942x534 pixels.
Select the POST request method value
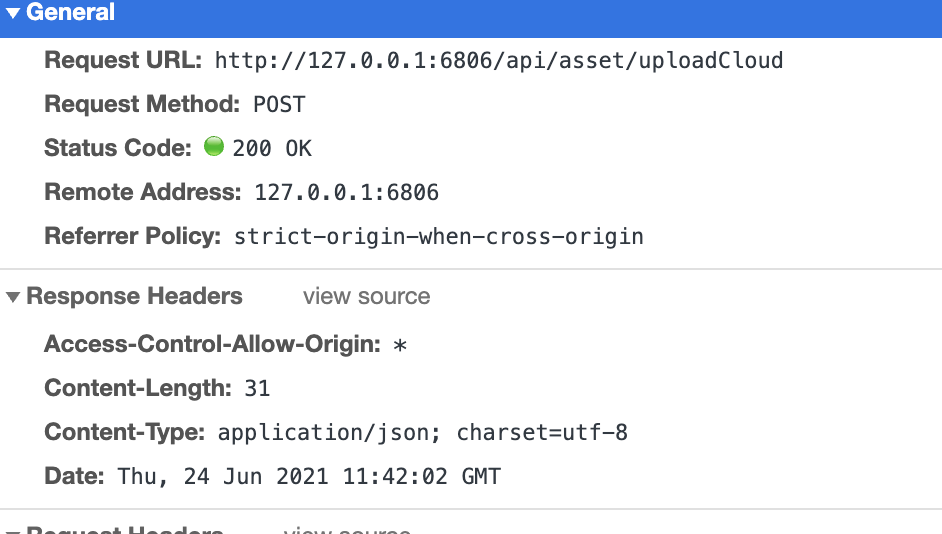279,105
